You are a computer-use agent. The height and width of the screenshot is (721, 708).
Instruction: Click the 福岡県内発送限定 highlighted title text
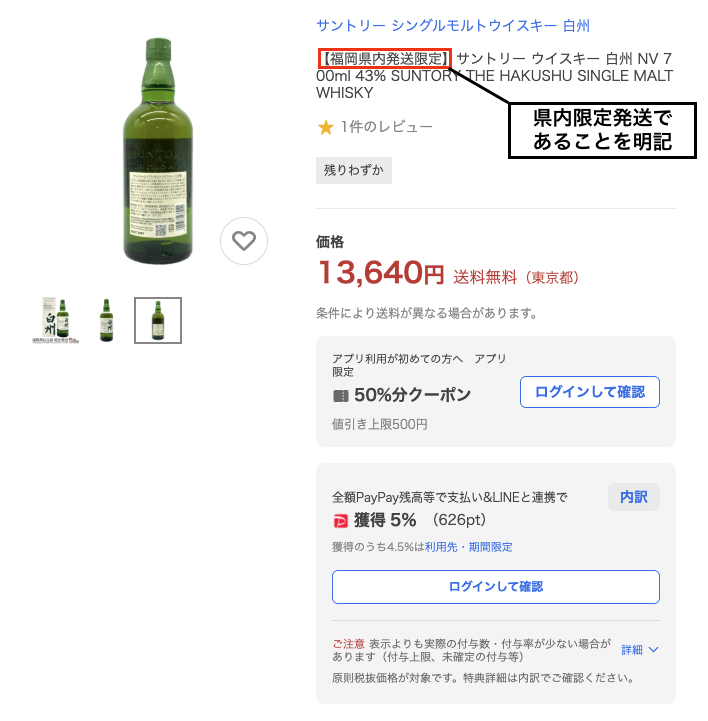click(385, 59)
